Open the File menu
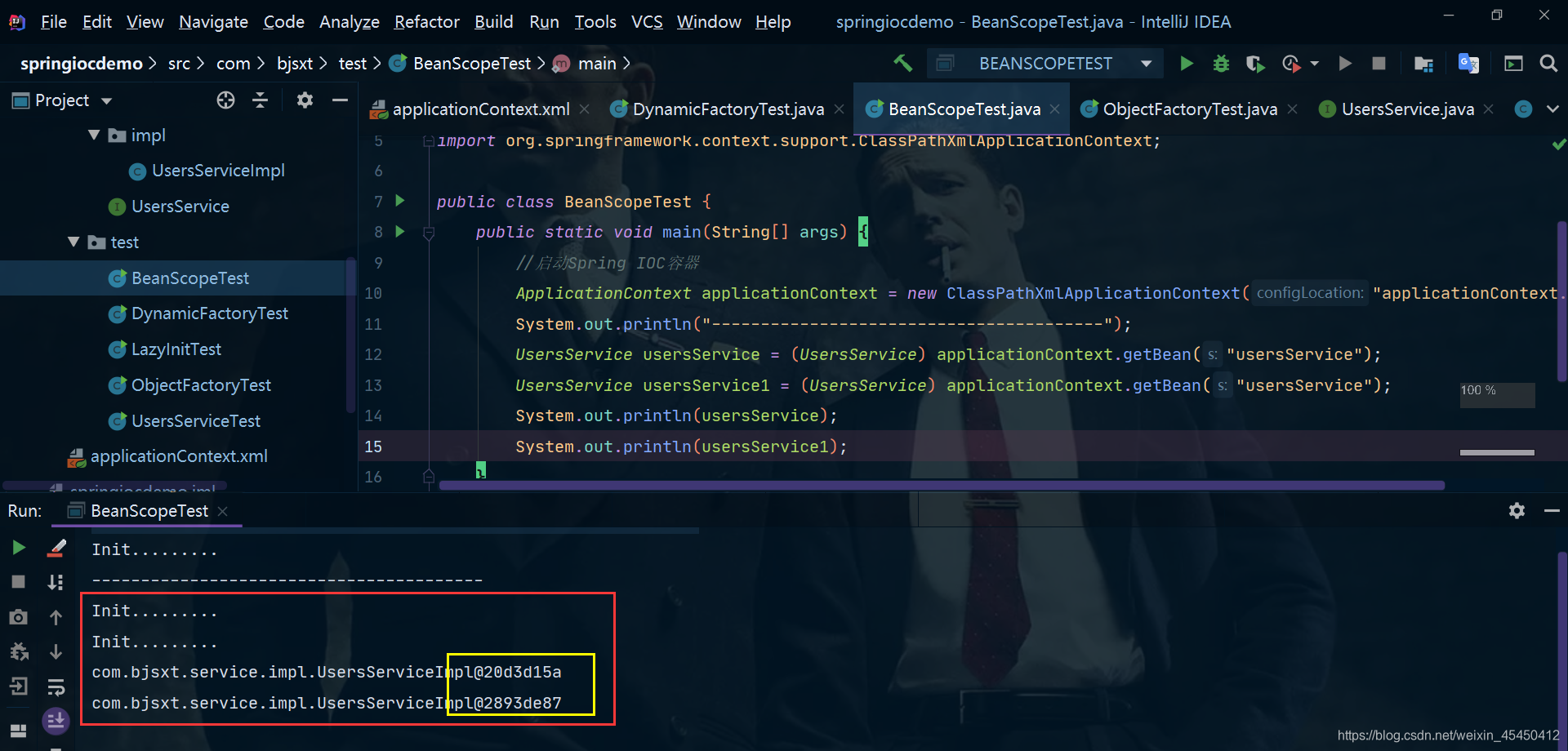Screen dimensions: 1568x751 click(54, 22)
